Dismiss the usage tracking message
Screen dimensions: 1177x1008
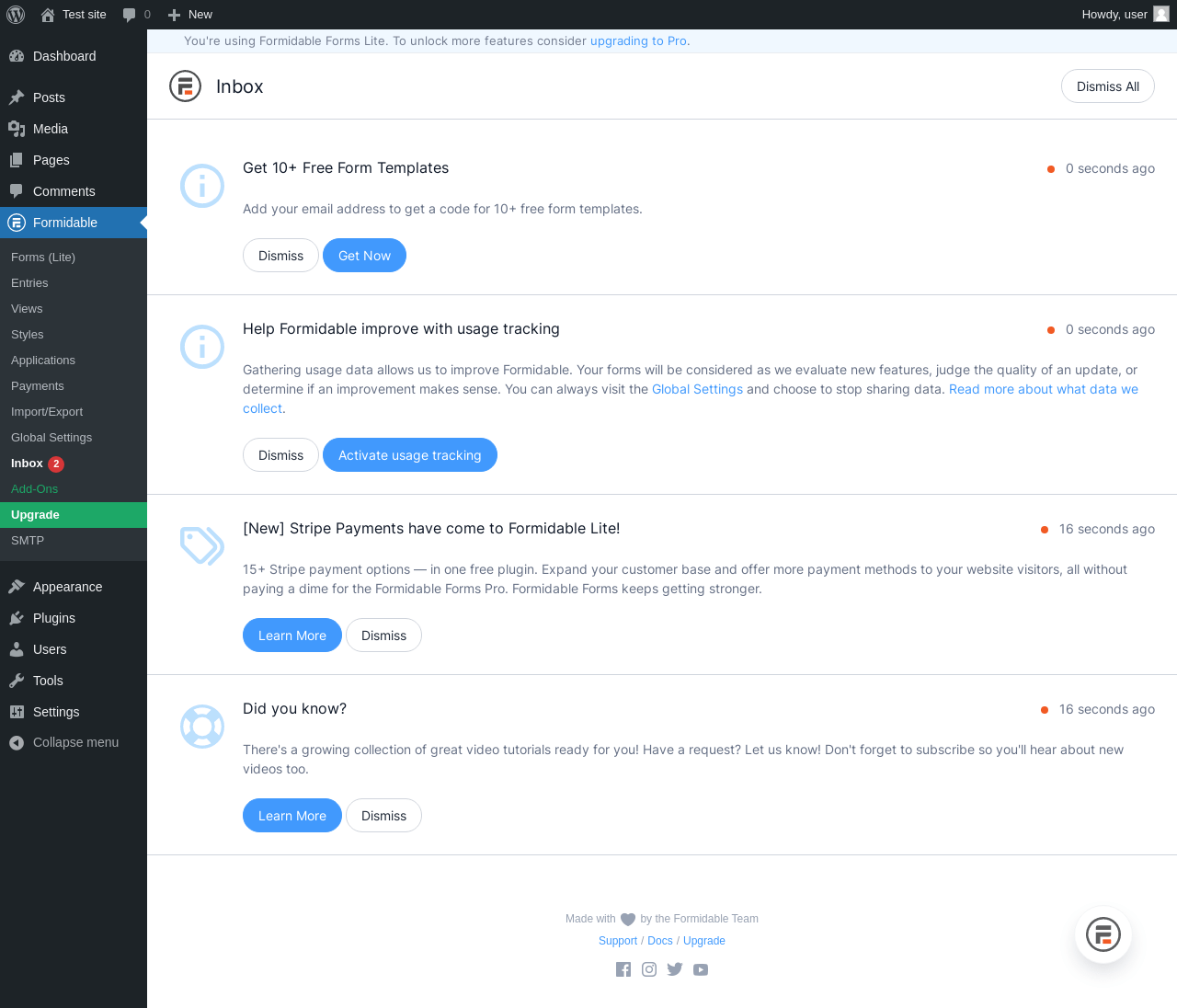[x=280, y=455]
